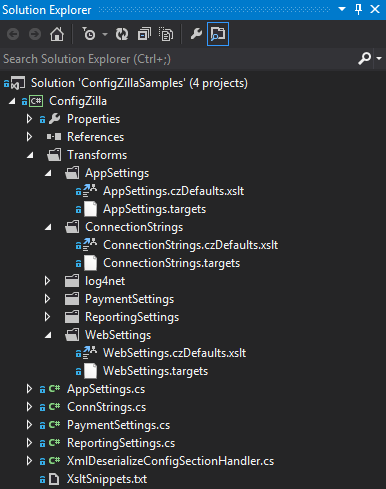Select XsltSnippets.txt file
Viewport: 386px width, 489px height.
tap(107, 479)
